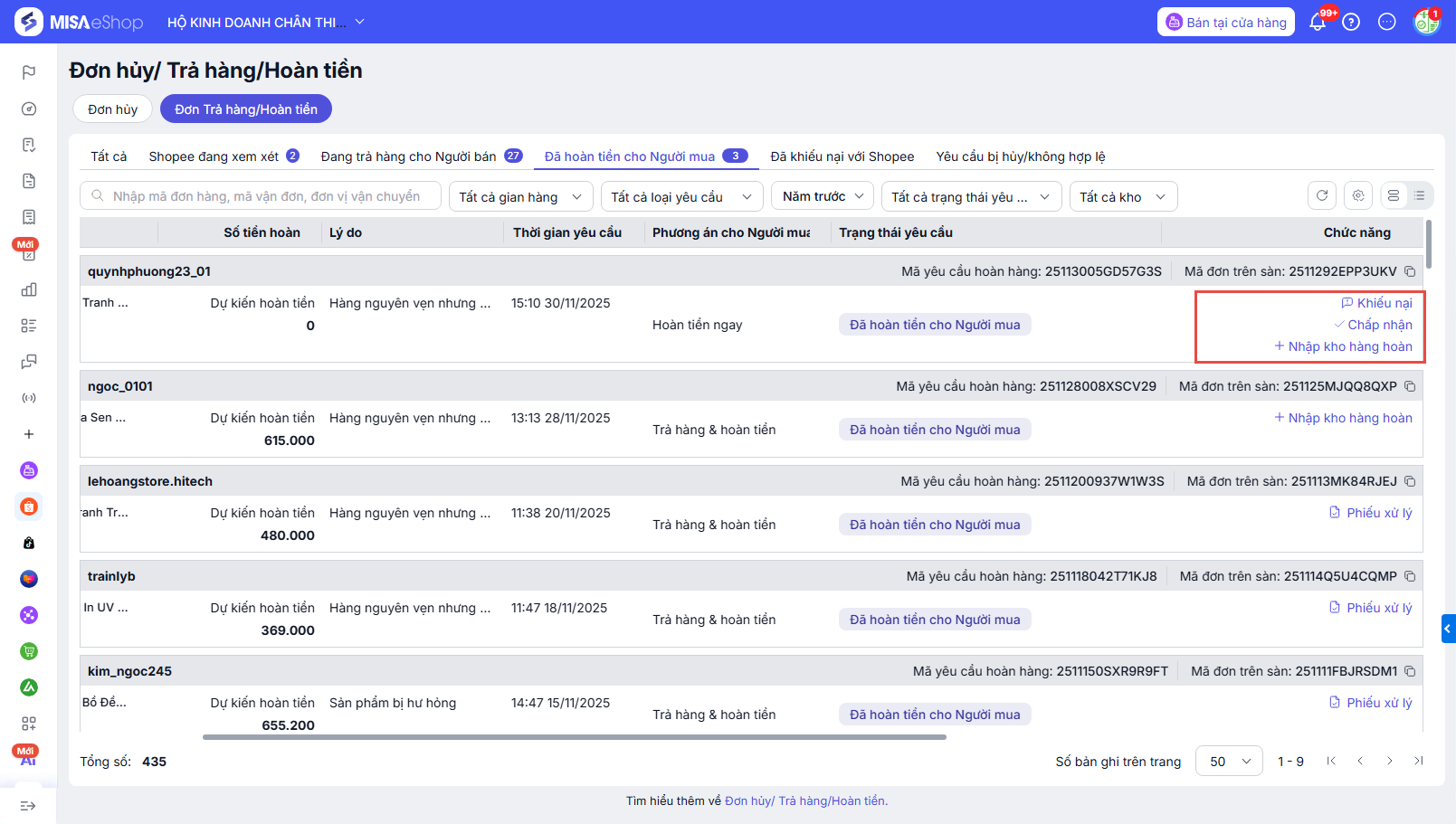Open the 'Tất cả trạng thái yêu...' dropdown
Screen dimensions: 1456x824
point(972,196)
